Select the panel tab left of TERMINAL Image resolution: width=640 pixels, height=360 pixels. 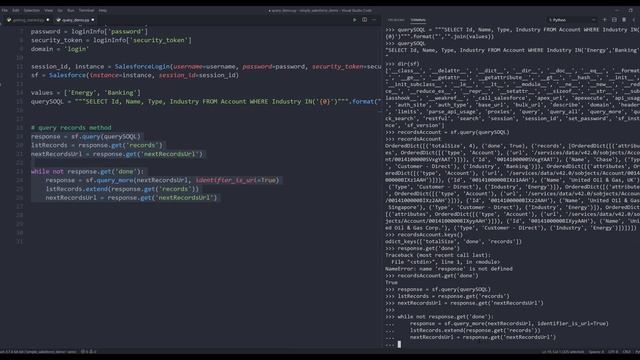tap(396, 20)
